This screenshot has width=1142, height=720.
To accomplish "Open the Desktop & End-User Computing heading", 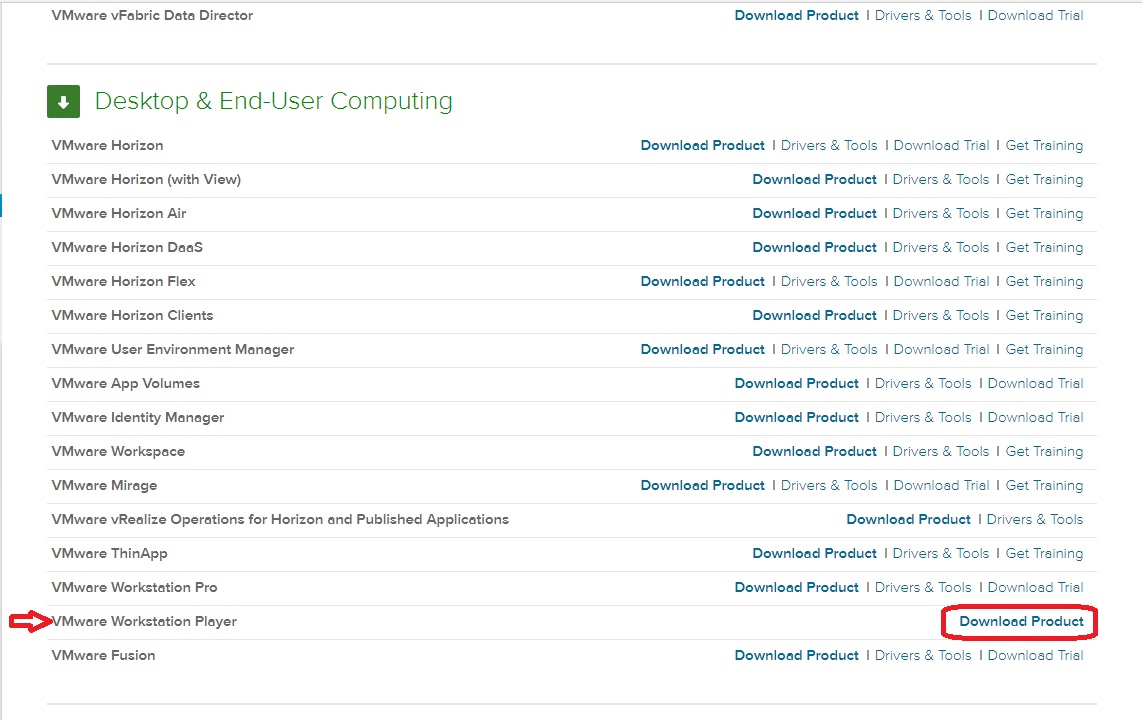I will [273, 101].
